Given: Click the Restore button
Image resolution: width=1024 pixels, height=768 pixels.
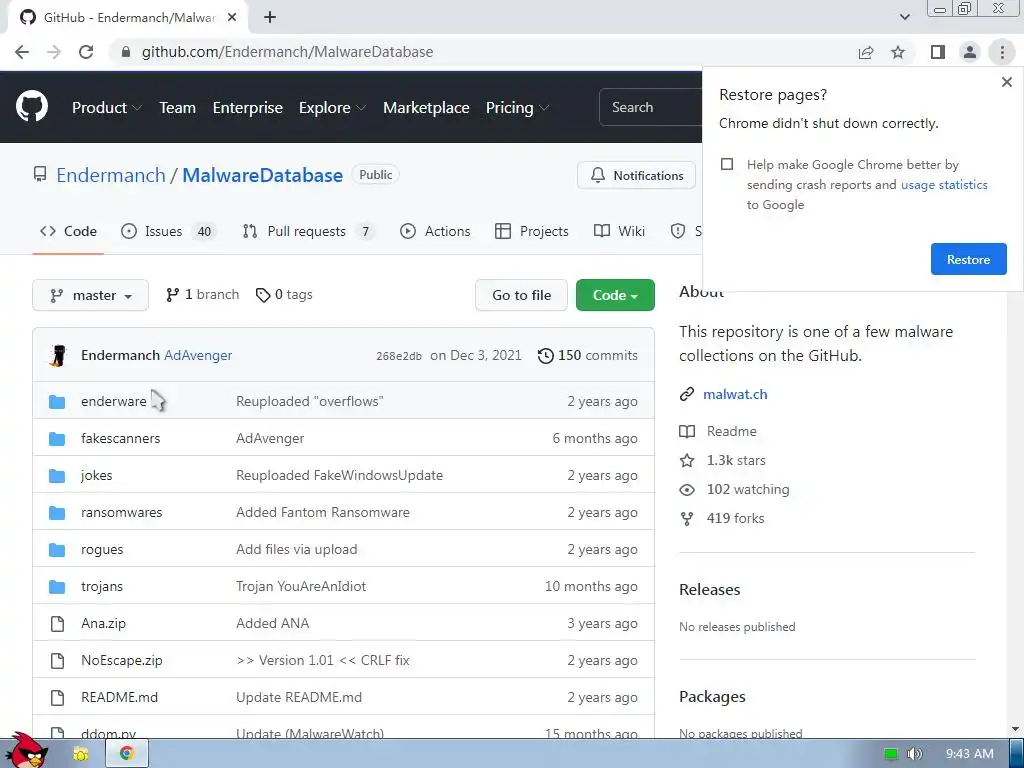Looking at the screenshot, I should [968, 259].
